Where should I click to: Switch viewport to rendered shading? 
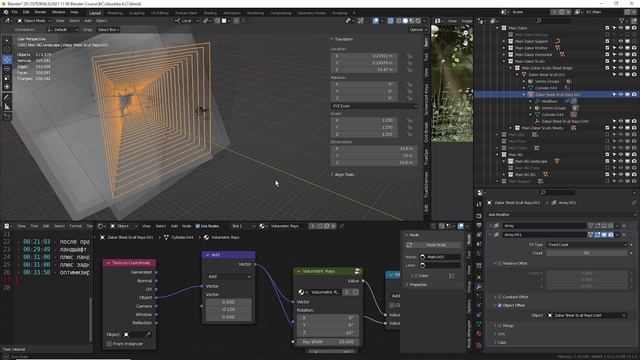pos(418,20)
